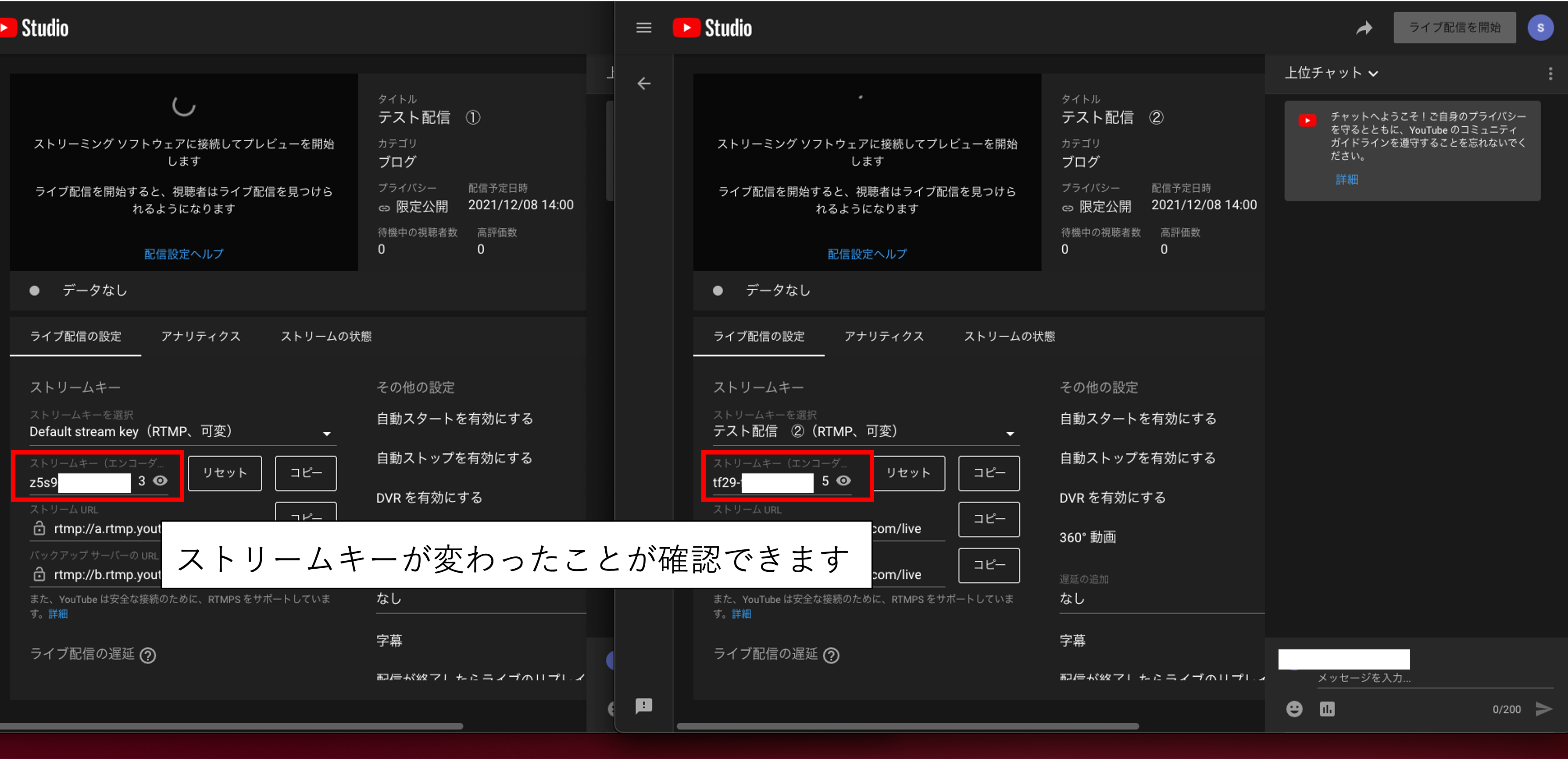Click the send message icon in chat
Screen dimensions: 1568x760
(1545, 709)
